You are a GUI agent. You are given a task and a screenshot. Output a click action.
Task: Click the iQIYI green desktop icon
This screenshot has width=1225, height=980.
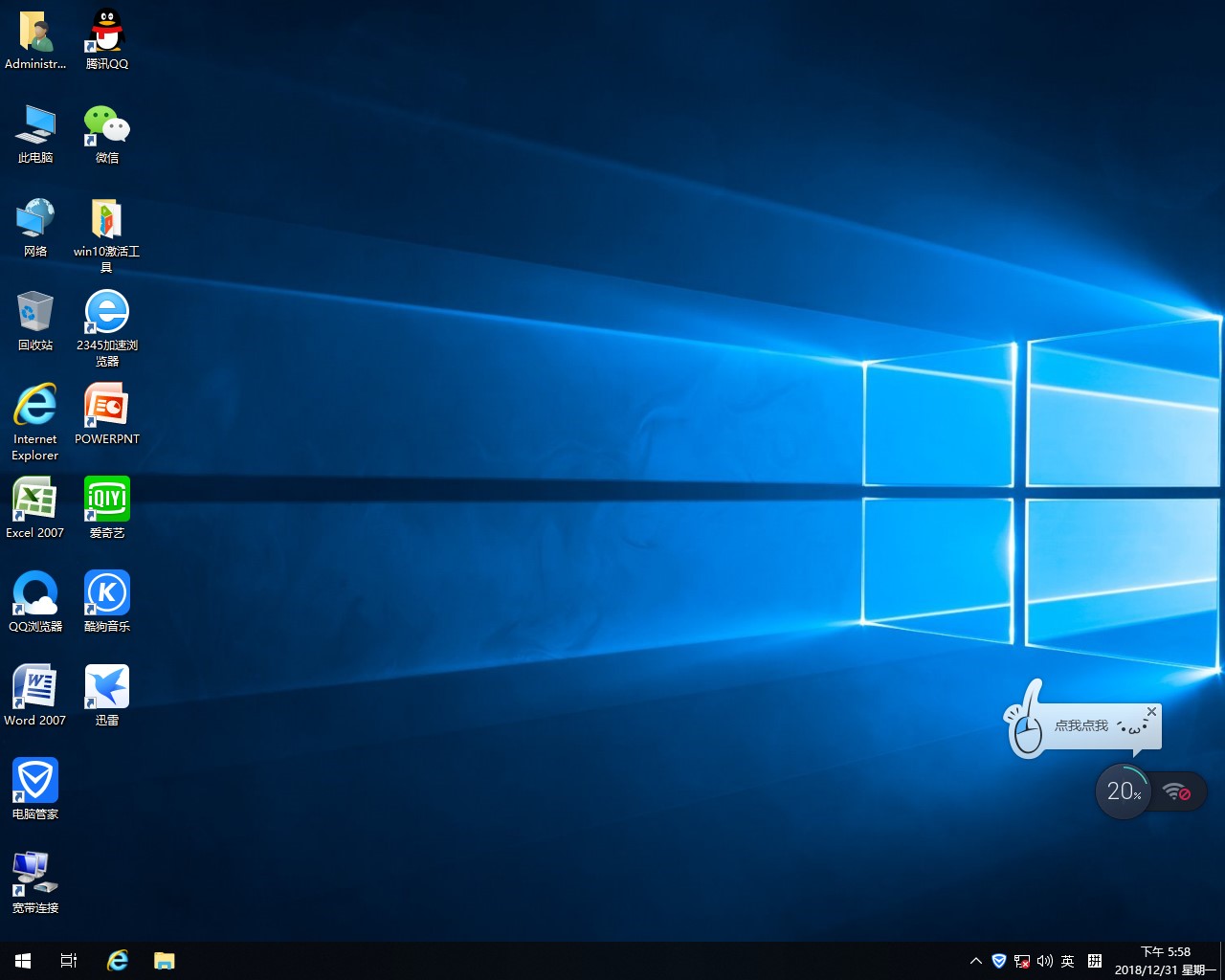106,499
